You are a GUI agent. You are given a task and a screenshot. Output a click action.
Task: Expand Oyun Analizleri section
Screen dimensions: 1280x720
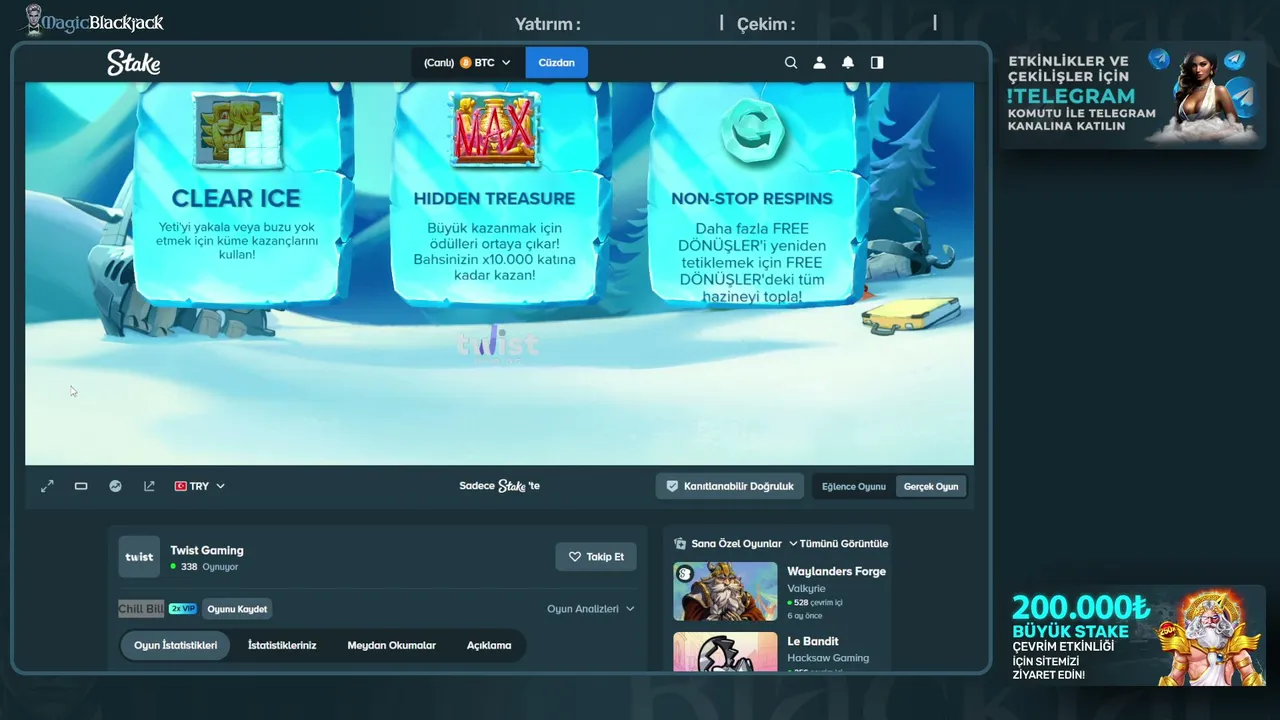(x=591, y=609)
